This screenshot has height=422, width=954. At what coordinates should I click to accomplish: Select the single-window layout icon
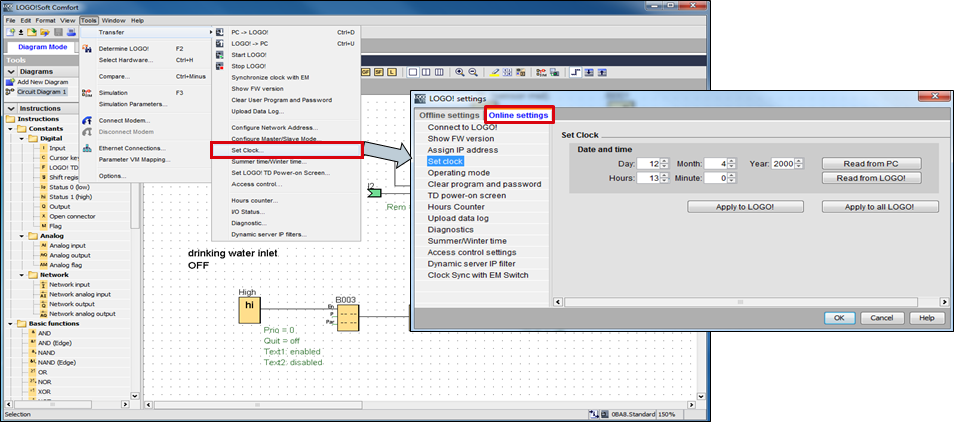coord(413,72)
